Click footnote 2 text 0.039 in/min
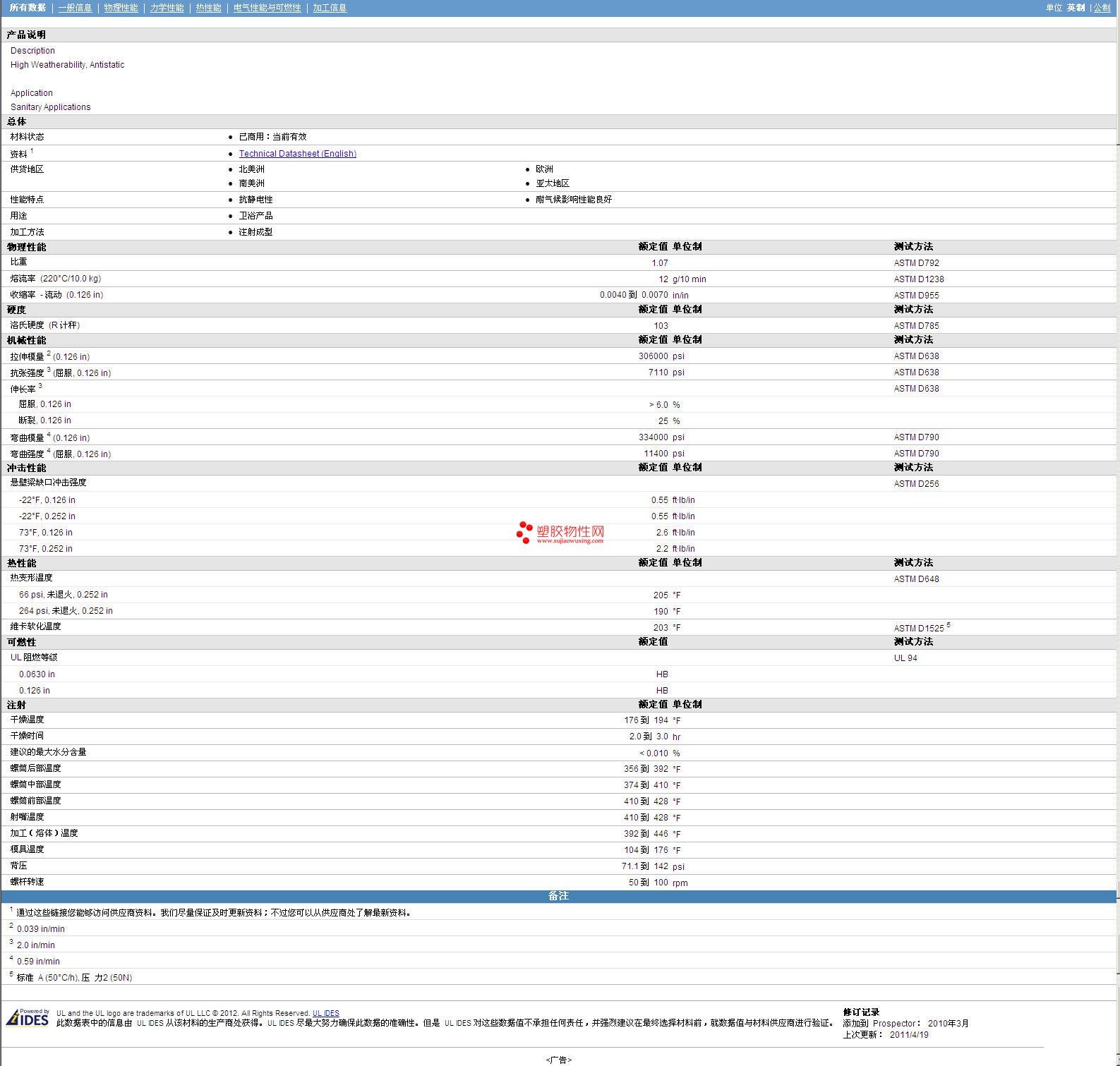Viewport: 1120px width, 1066px height. click(40, 929)
